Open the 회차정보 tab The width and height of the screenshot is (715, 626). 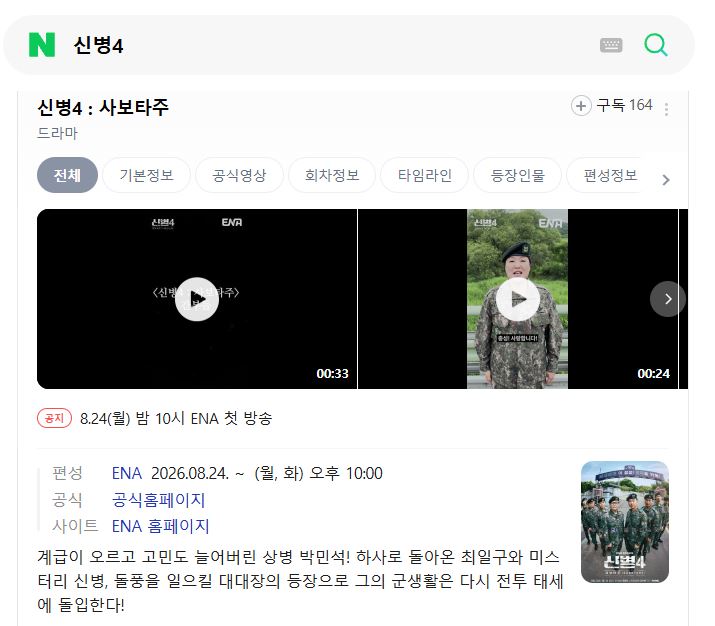[332, 175]
